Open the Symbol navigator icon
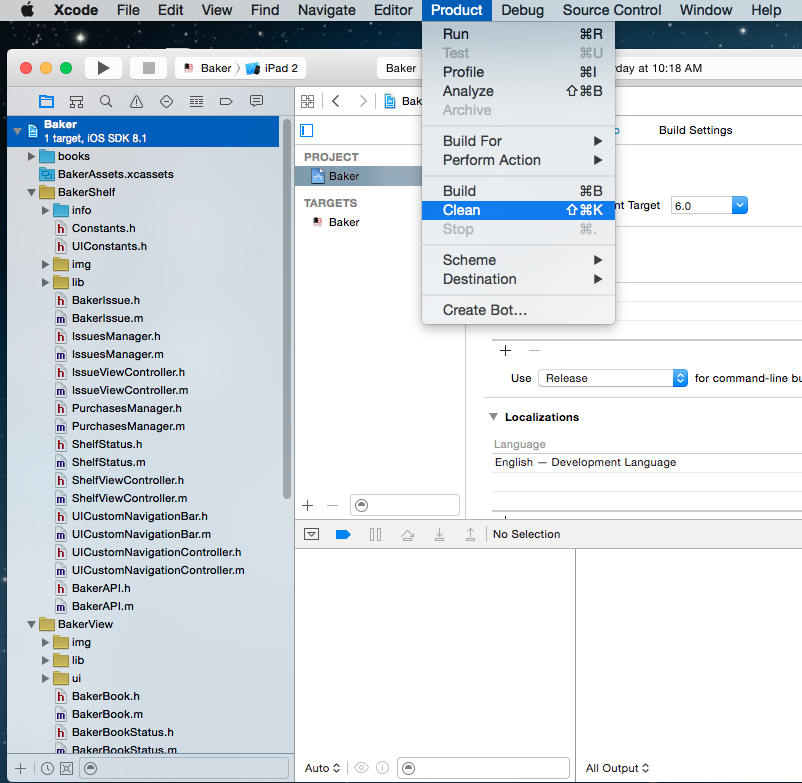This screenshot has height=783, width=802. tap(76, 101)
